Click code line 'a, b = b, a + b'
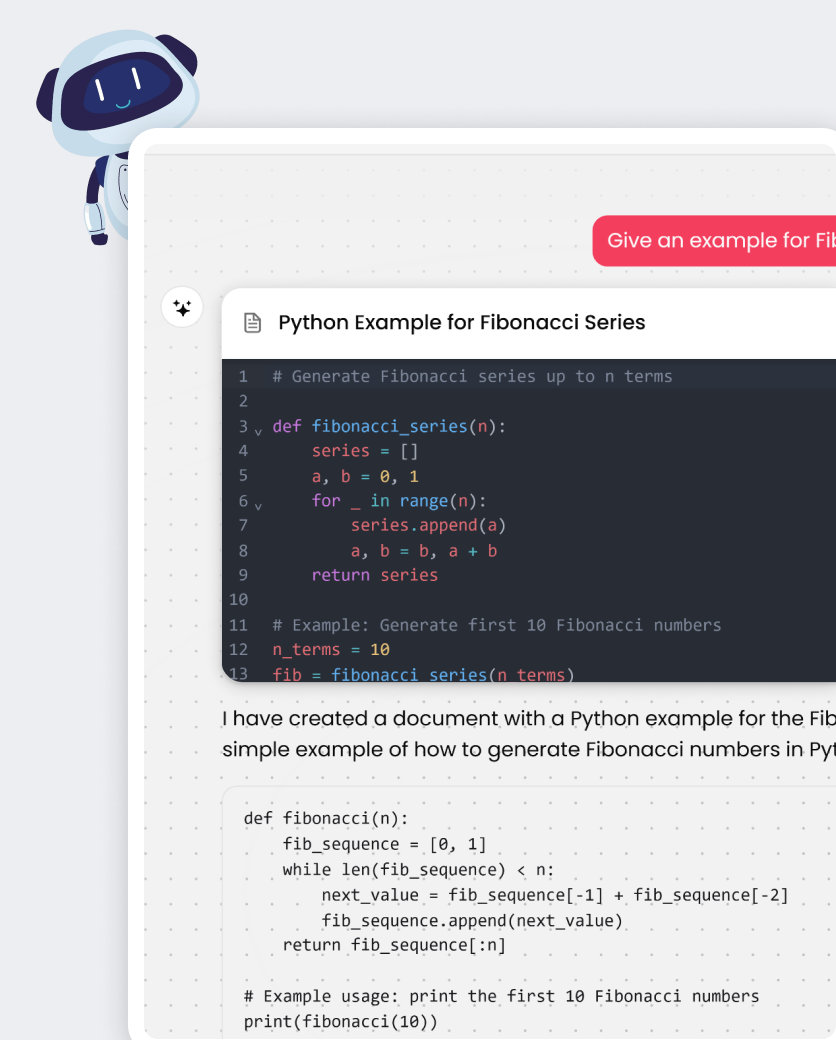Image resolution: width=836 pixels, height=1040 pixels. pos(424,551)
